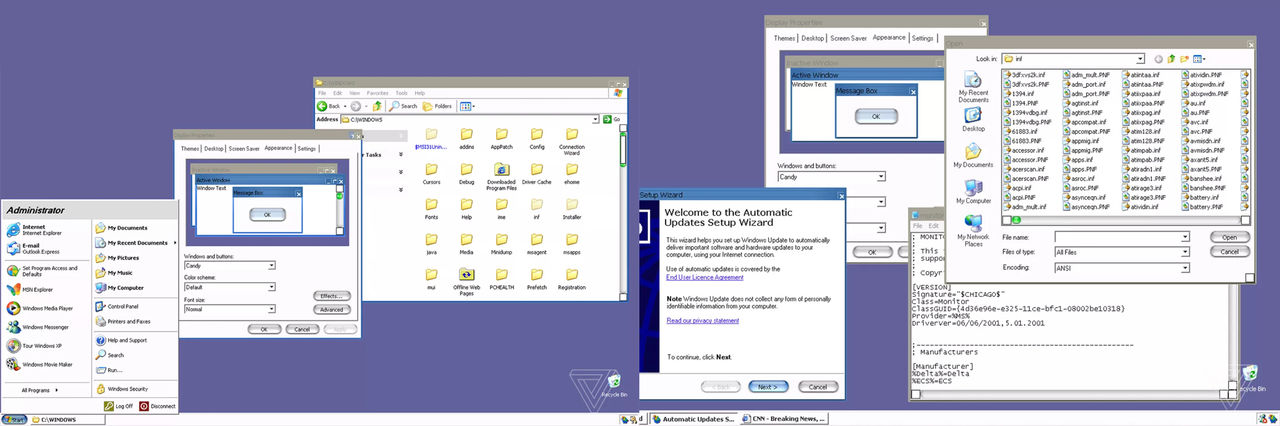Click the Create New Folder icon in the Open dialog
Viewport: 1280px width, 426px height.
coord(1184,59)
